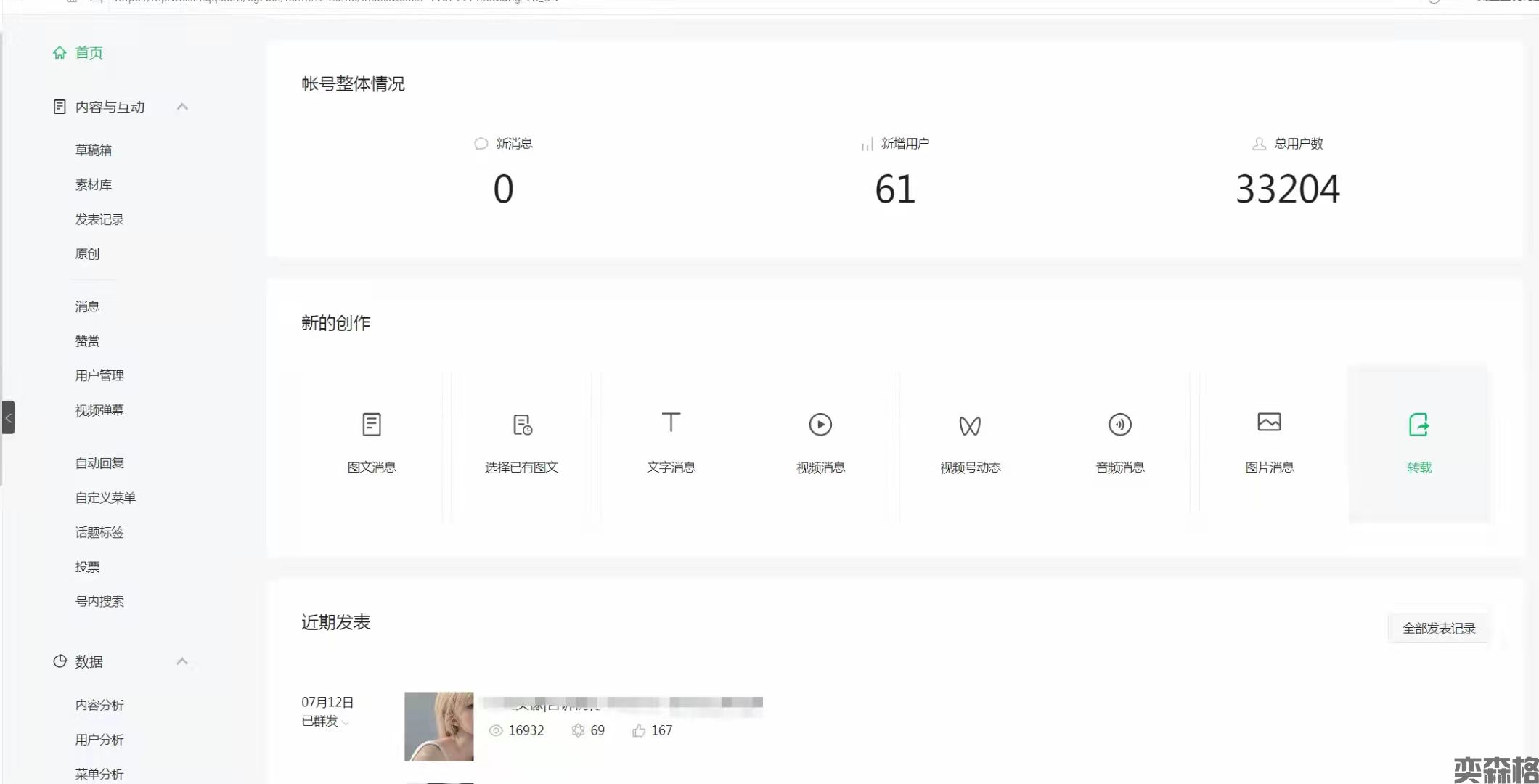Open 视频号动态 butterfly icon
Viewport: 1539px width, 784px height.
click(970, 425)
